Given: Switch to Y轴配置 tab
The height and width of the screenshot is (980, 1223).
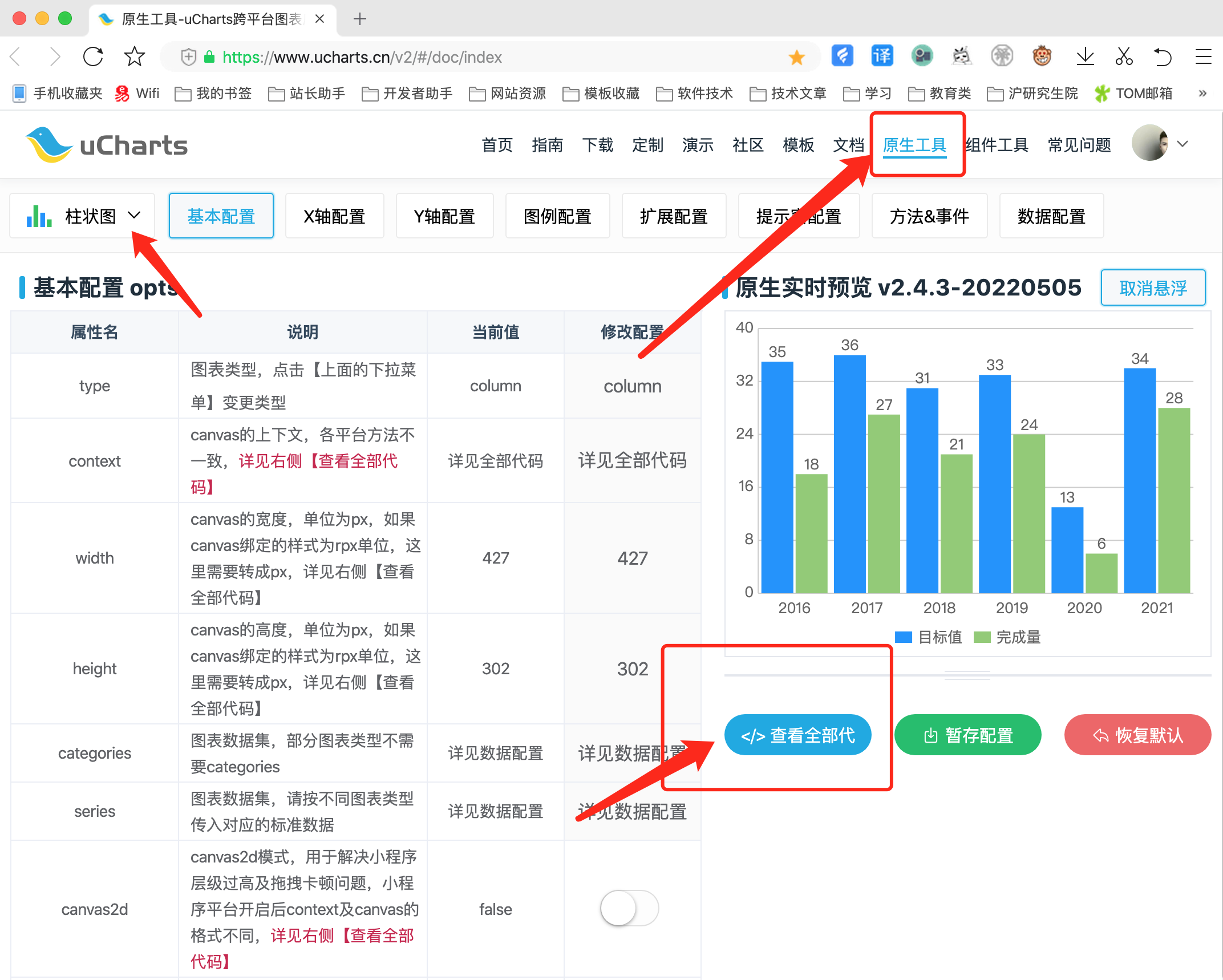Looking at the screenshot, I should (444, 216).
